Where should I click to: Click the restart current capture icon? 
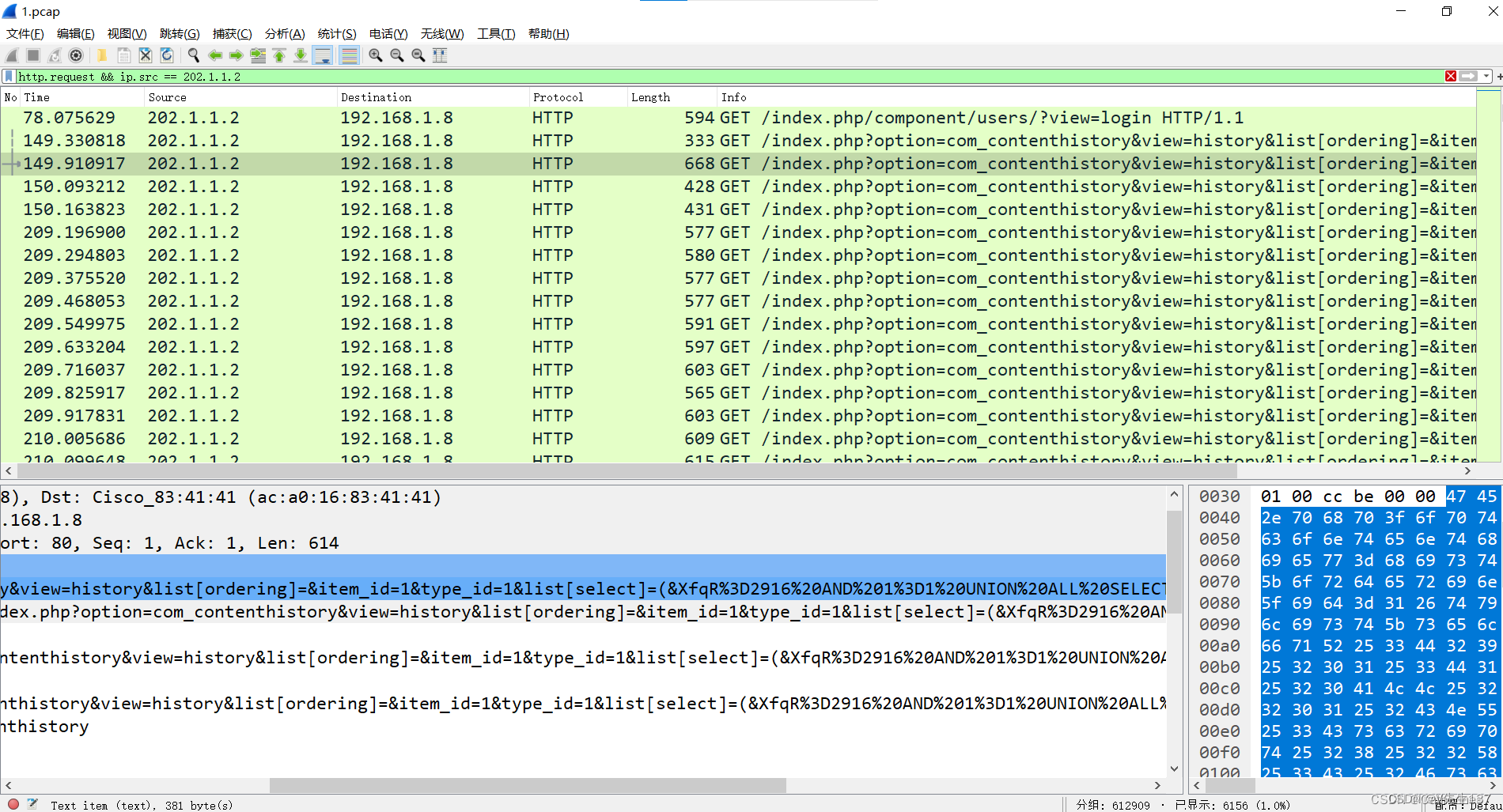coord(54,55)
